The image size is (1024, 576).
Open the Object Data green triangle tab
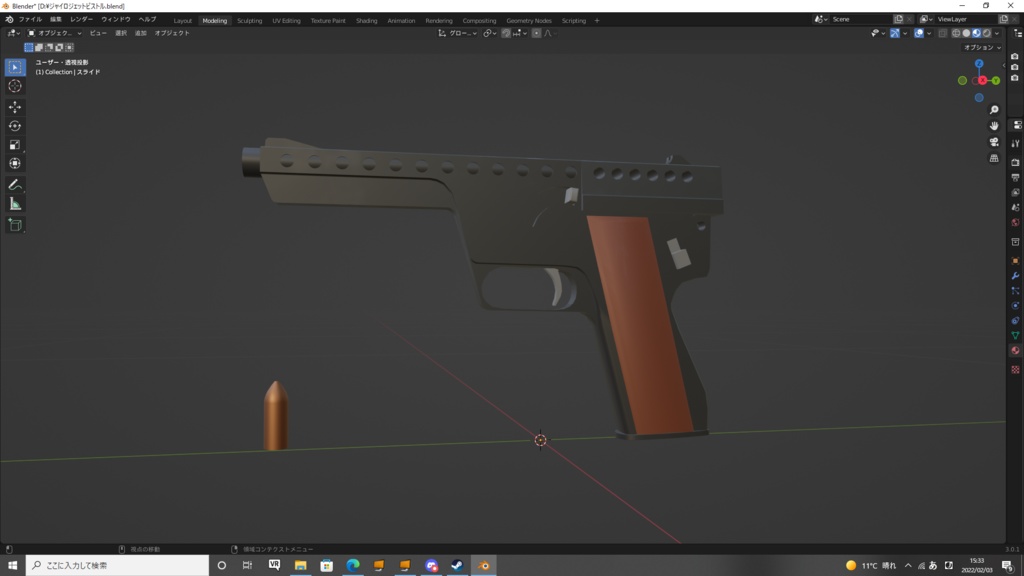tap(1016, 336)
